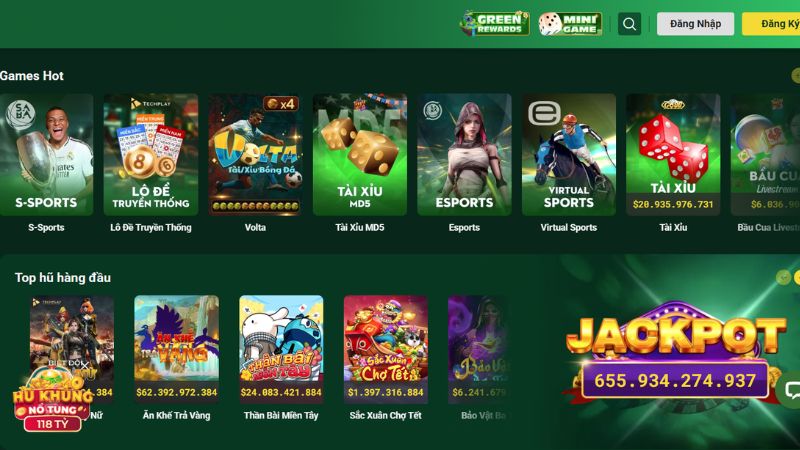Screen dimensions: 800x450
Task: Click the Jackpot amount banner
Action: tap(674, 381)
